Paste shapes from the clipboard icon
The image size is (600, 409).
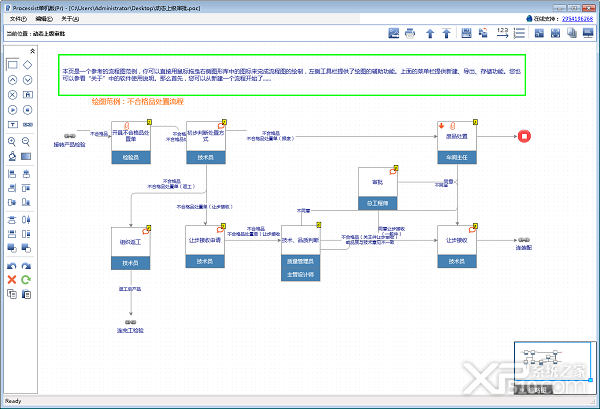pyautogui.click(x=26, y=294)
